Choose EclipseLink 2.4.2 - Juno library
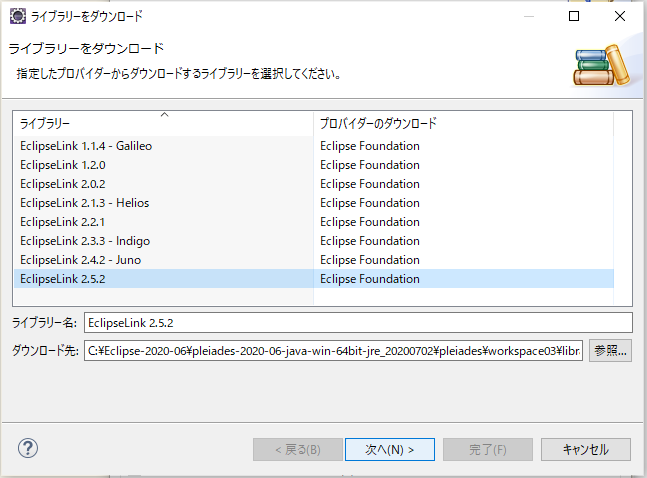The height and width of the screenshot is (478, 647). click(314, 260)
